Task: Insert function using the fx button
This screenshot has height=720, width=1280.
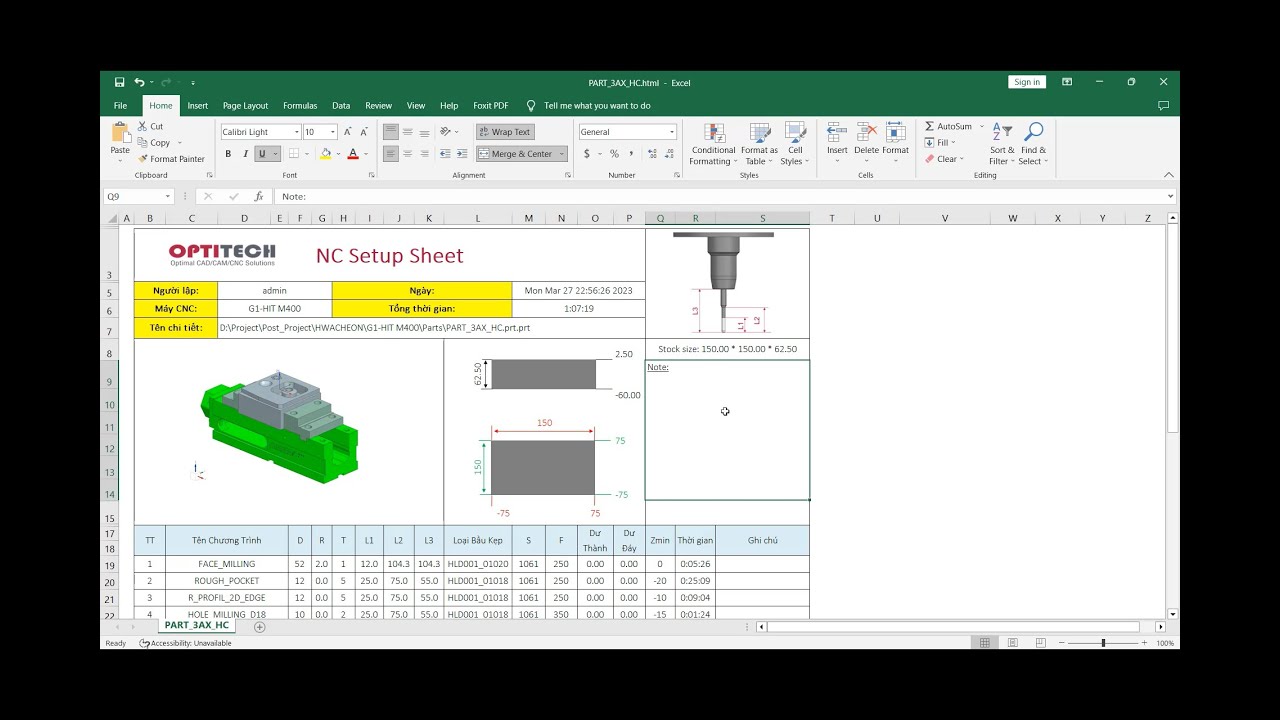Action: pos(259,197)
